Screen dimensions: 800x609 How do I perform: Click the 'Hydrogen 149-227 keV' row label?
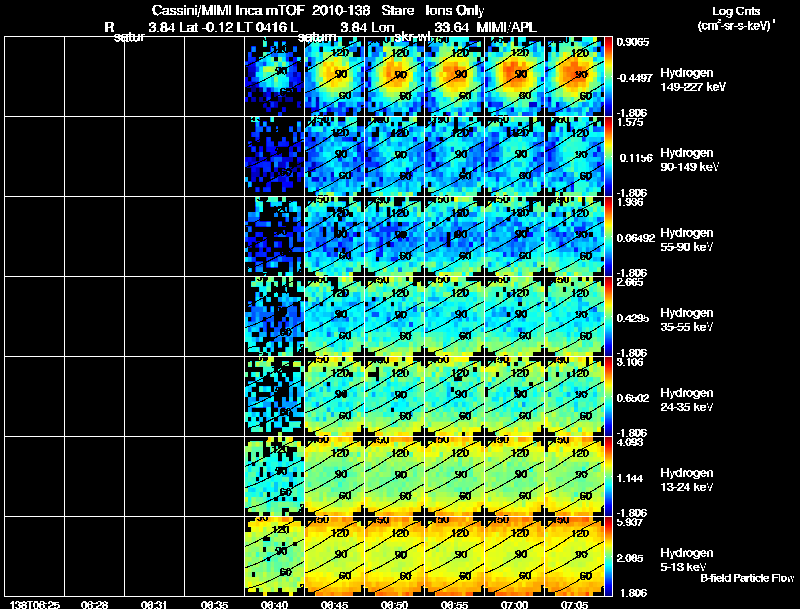(x=693, y=80)
